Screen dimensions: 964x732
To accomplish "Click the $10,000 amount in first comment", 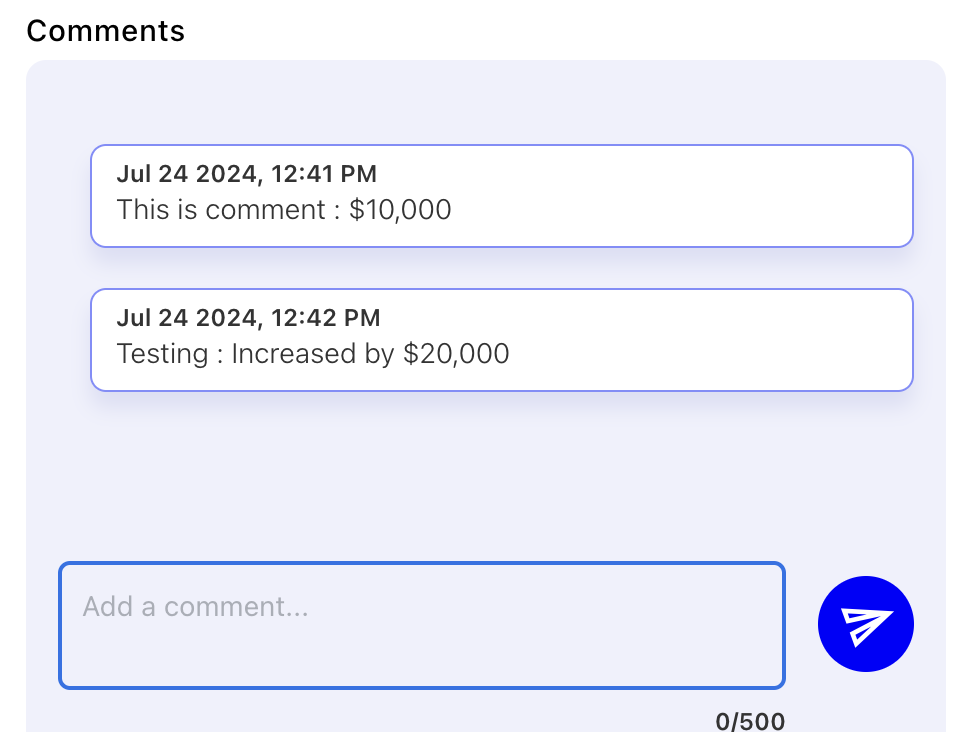I will tap(400, 210).
